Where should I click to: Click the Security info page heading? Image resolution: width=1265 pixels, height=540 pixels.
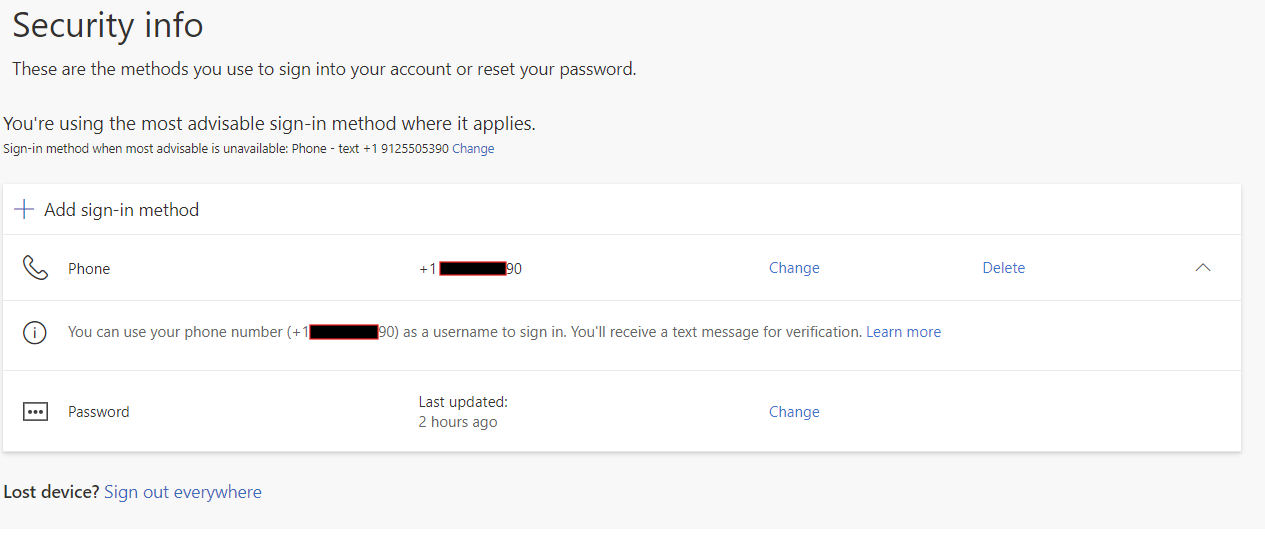tap(108, 26)
